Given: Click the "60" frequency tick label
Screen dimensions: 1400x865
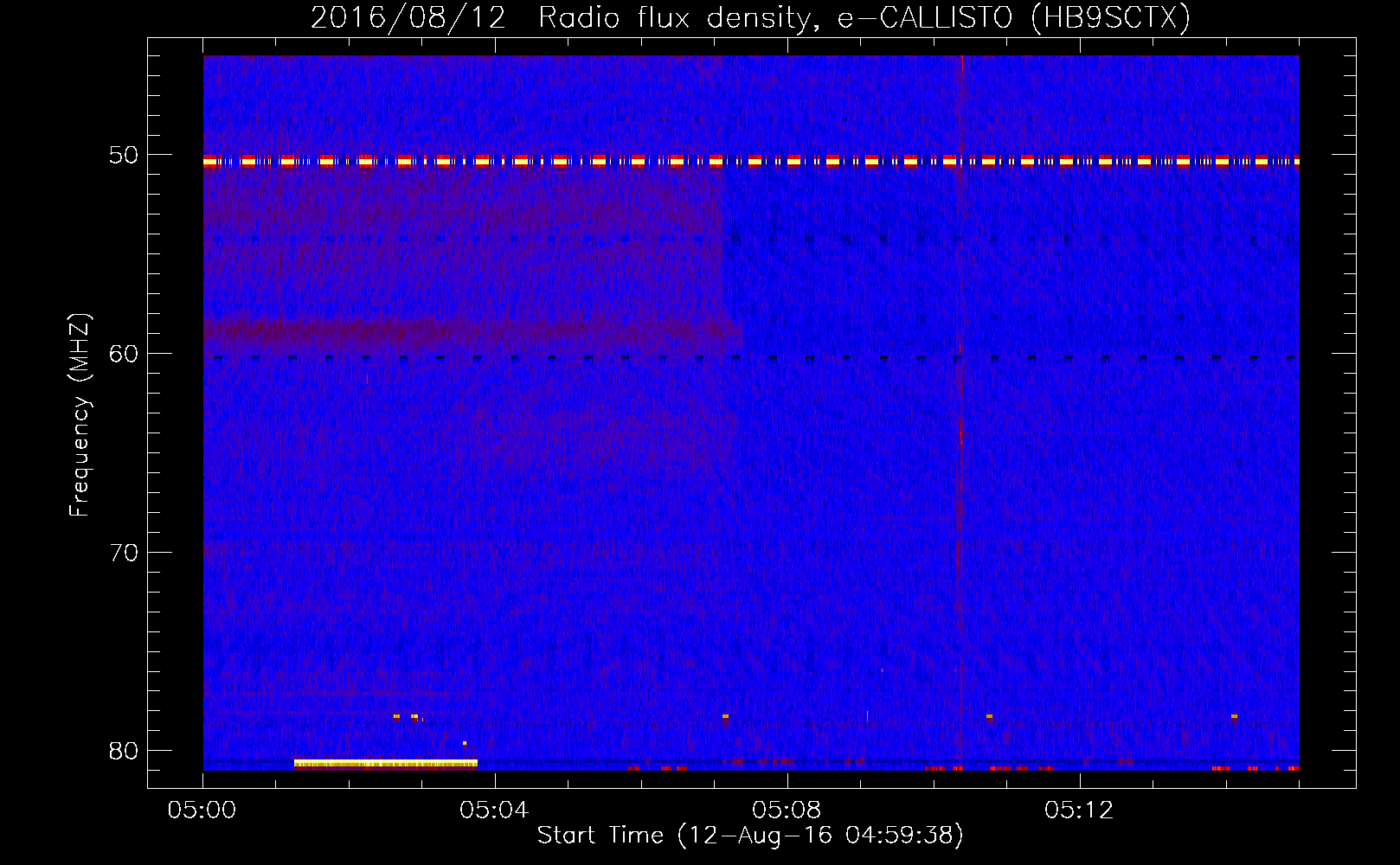Looking at the screenshot, I should point(124,354).
